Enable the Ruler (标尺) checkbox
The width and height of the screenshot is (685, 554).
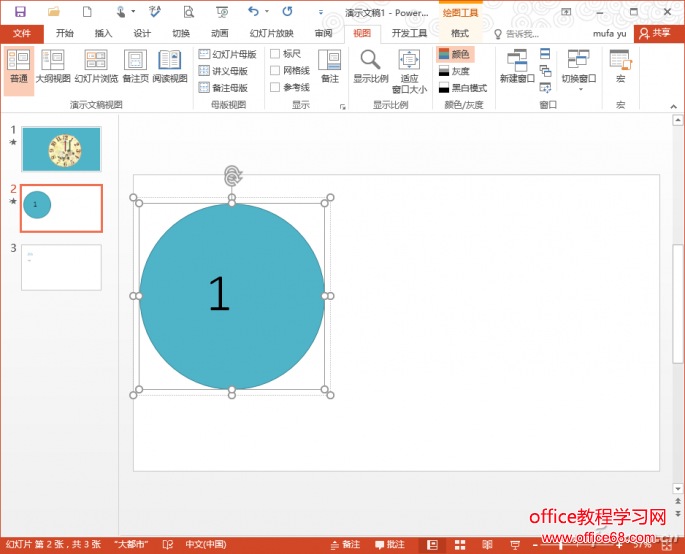tap(275, 54)
